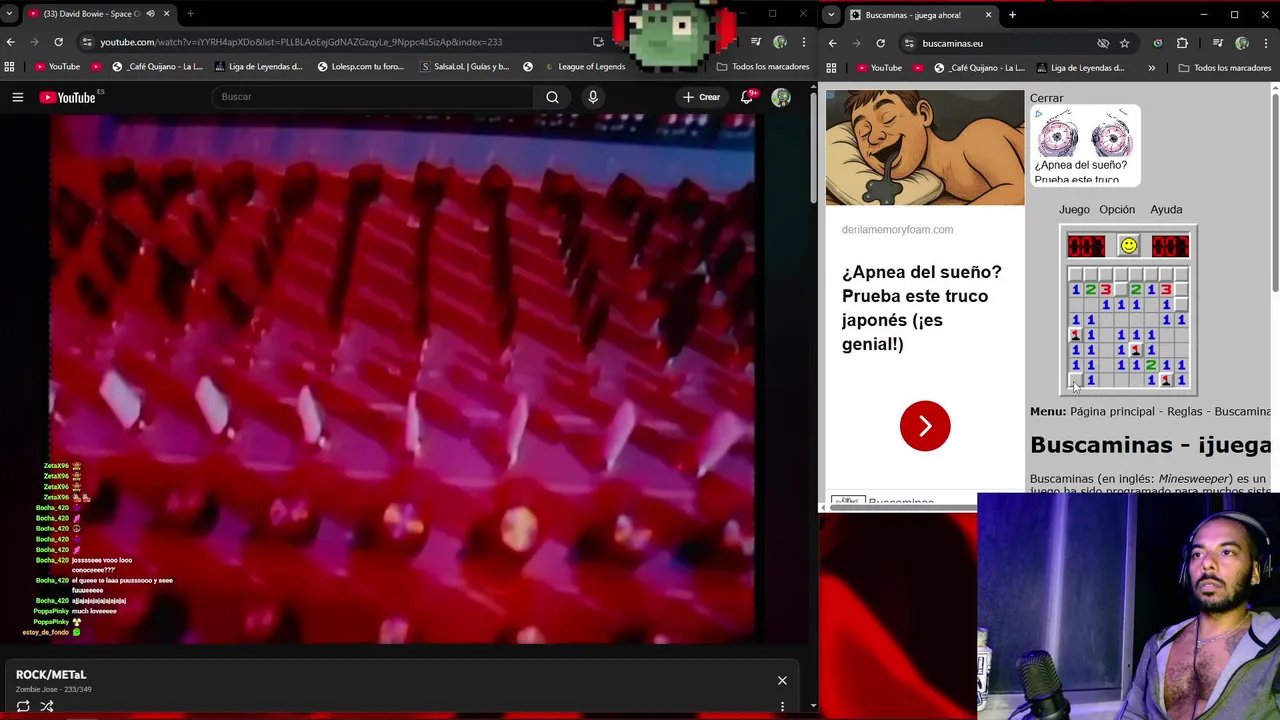
Task: Open the derilamemoryfoam.com ad link
Action: tap(897, 230)
